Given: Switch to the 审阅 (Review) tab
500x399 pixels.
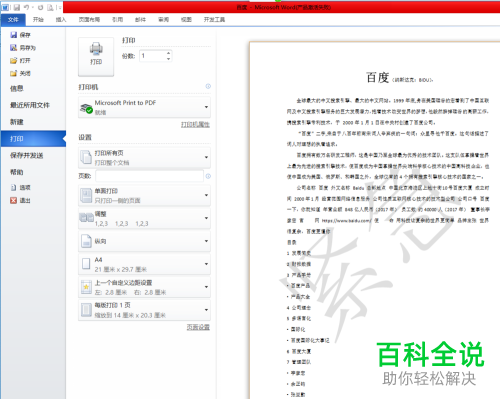Looking at the screenshot, I should coord(163,20).
